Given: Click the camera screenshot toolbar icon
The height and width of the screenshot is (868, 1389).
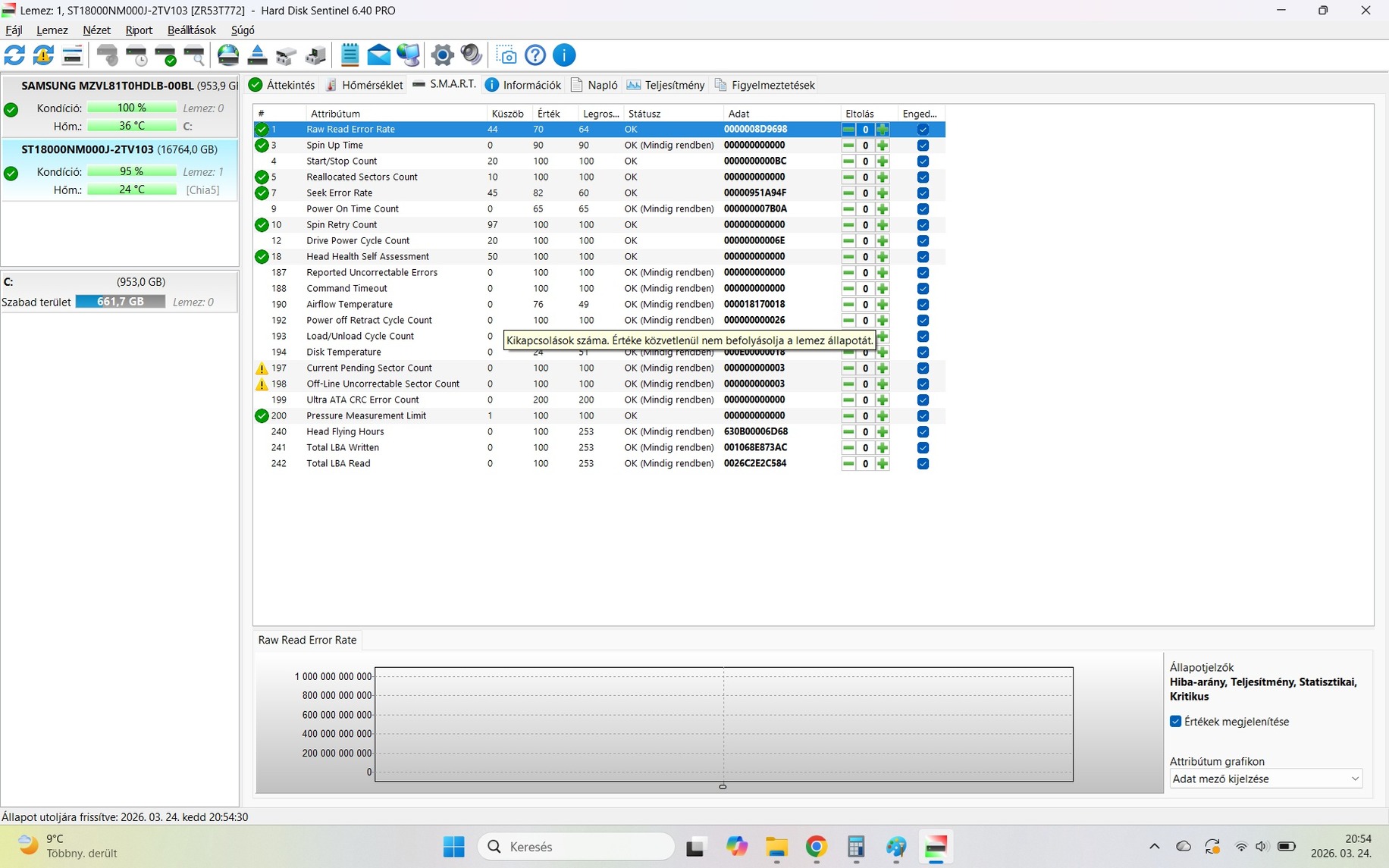Looking at the screenshot, I should click(506, 55).
